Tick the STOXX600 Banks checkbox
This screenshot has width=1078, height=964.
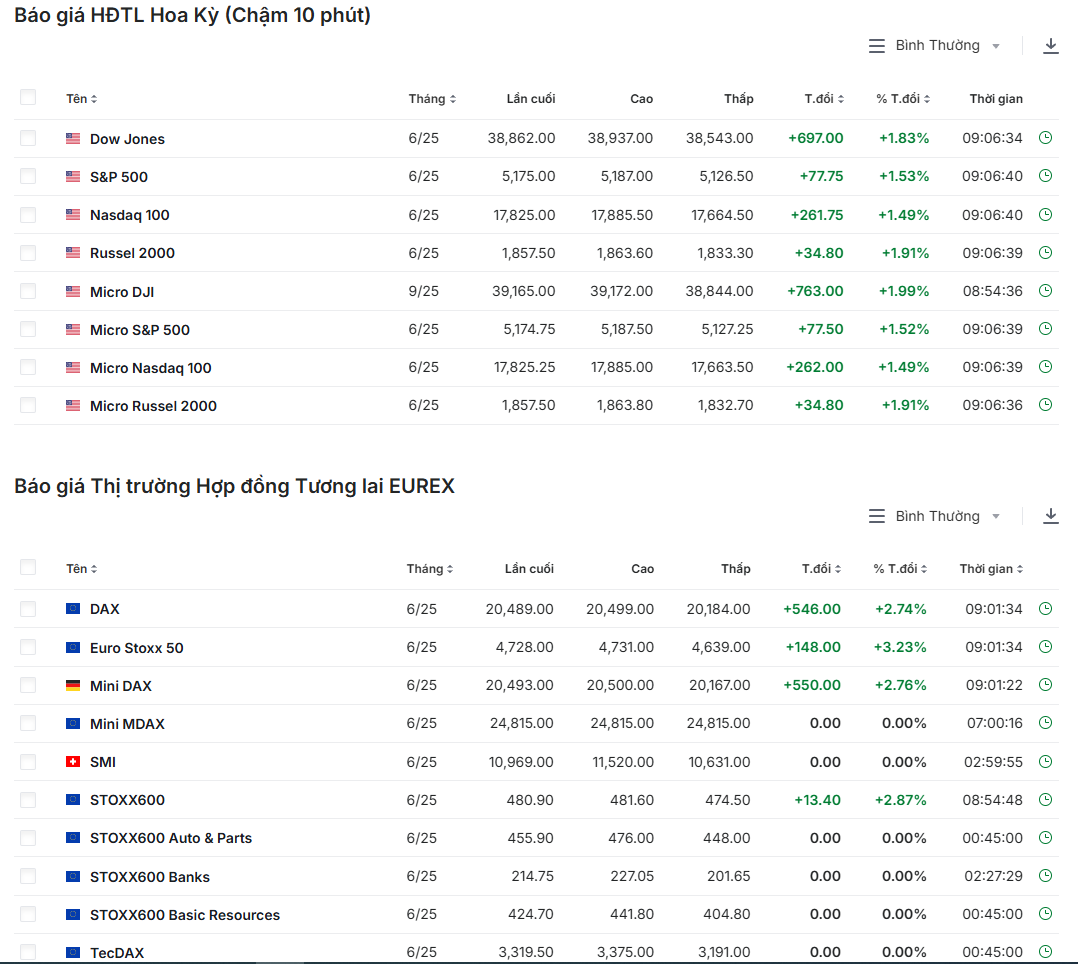[x=28, y=876]
